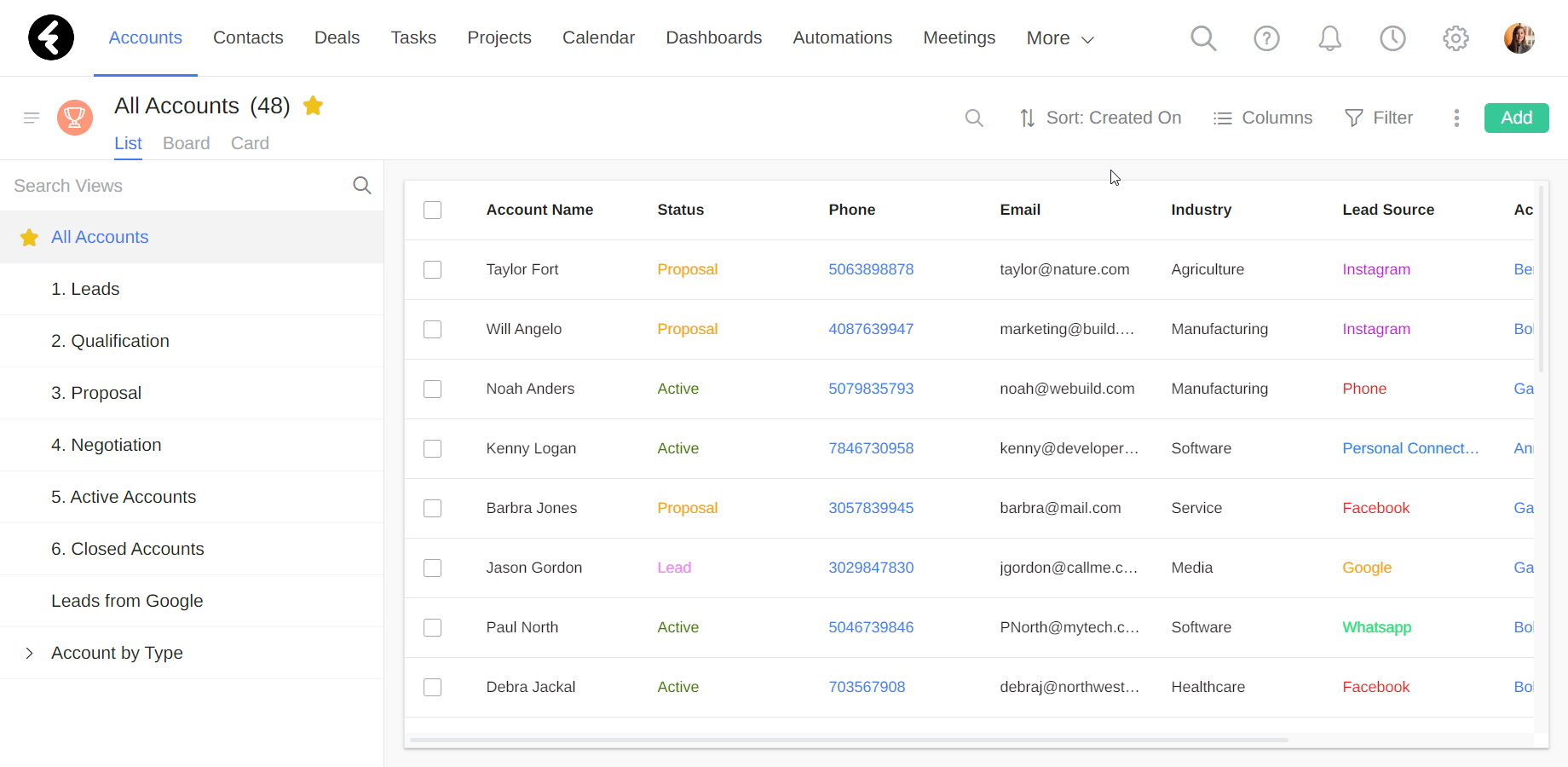
Task: Click the Accounts trophy module icon
Action: click(75, 118)
